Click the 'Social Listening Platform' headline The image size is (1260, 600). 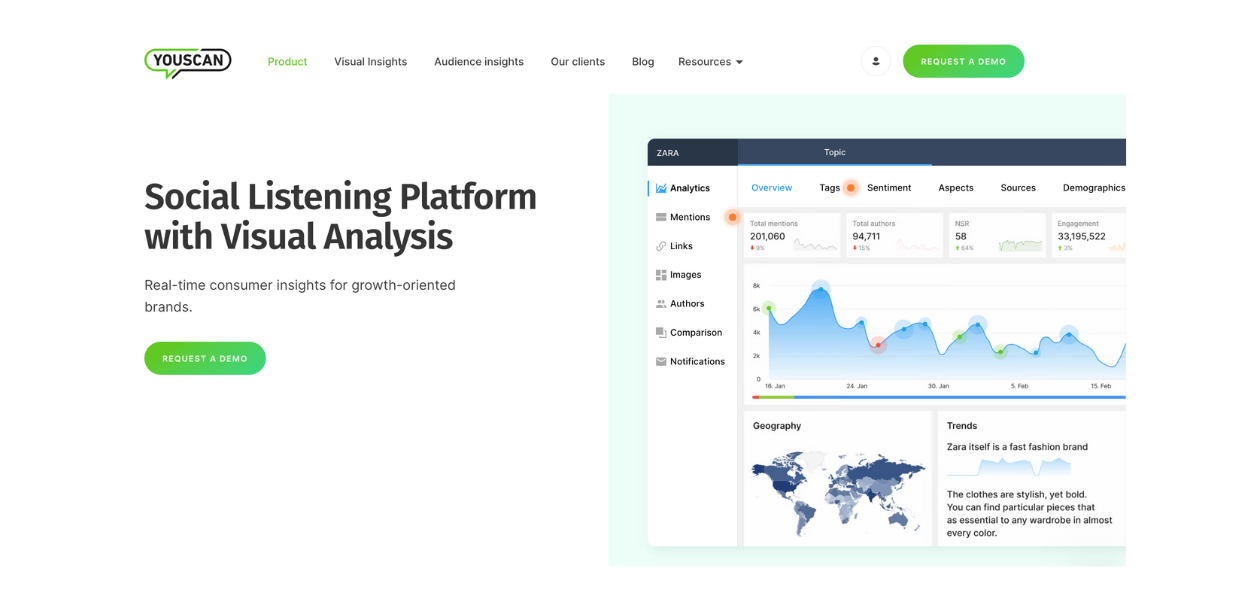340,197
